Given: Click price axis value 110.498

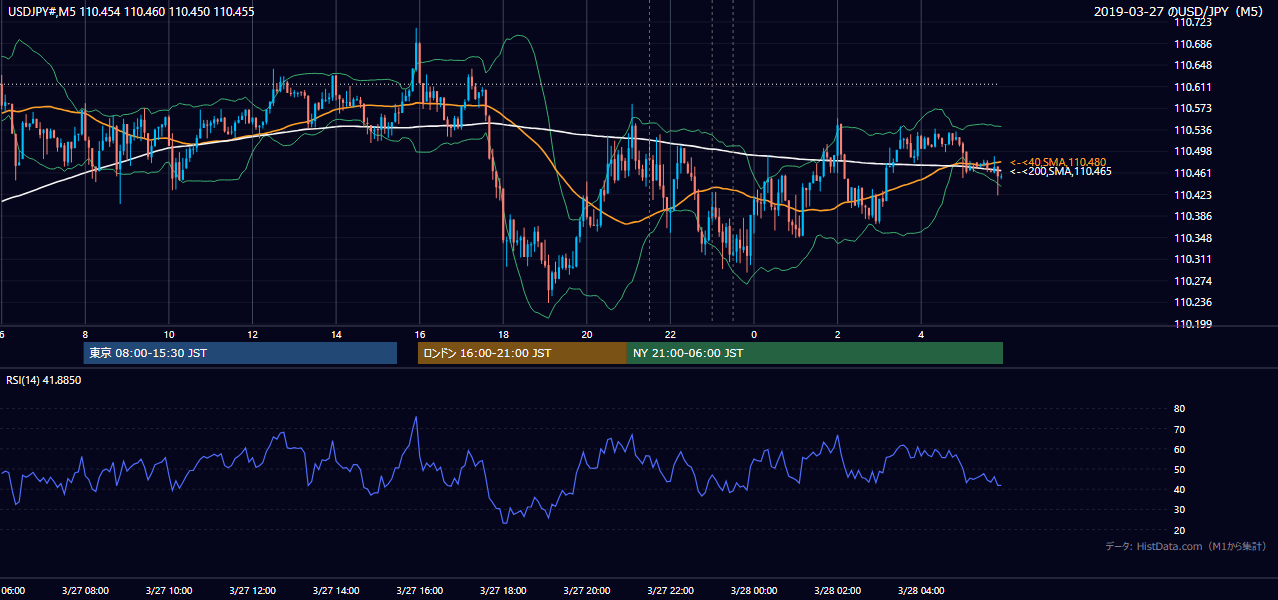Looking at the screenshot, I should click(x=1193, y=152).
